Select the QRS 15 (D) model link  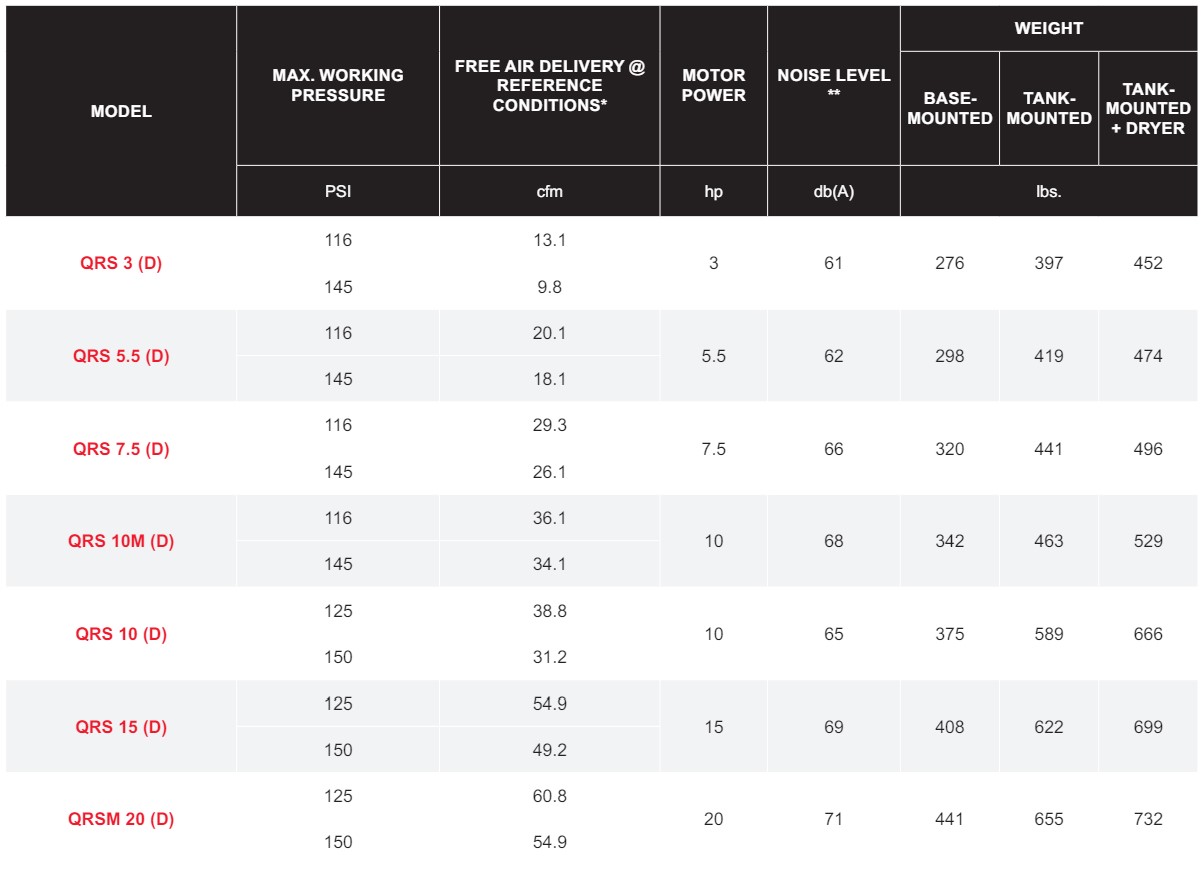click(121, 727)
